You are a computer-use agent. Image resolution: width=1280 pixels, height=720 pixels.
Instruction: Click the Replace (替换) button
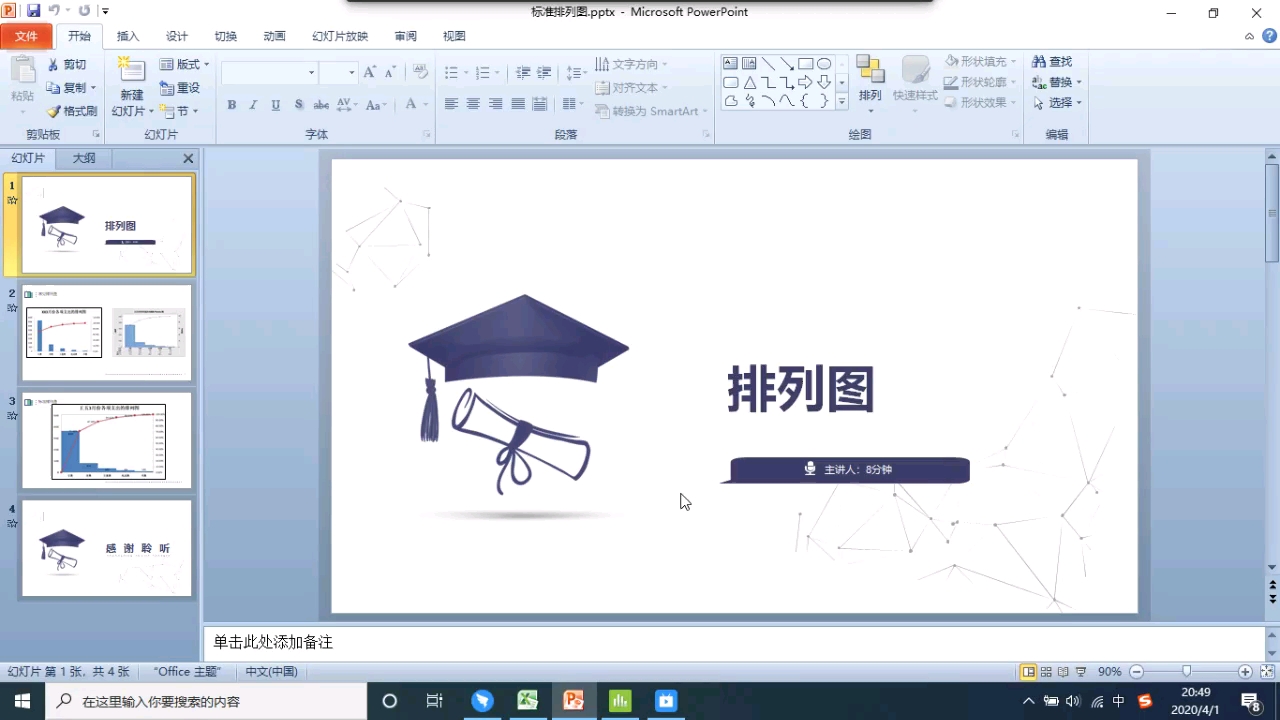1058,82
